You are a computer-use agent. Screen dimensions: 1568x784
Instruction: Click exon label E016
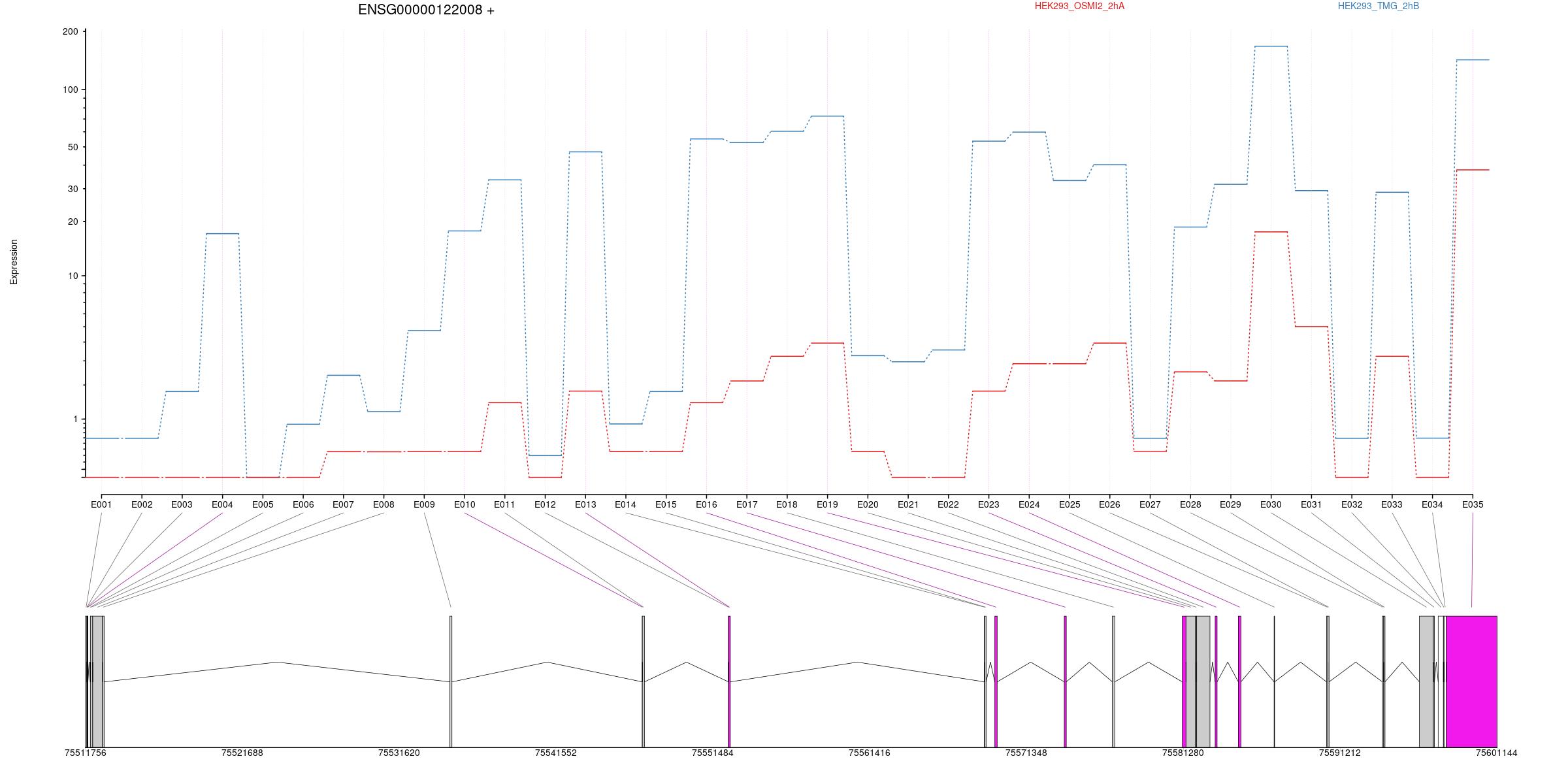click(x=706, y=504)
